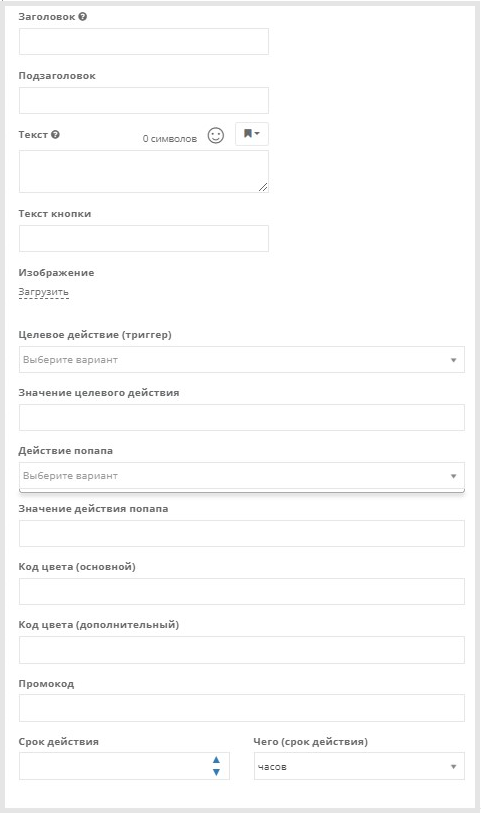Click into the Текст textarea

(x=144, y=172)
